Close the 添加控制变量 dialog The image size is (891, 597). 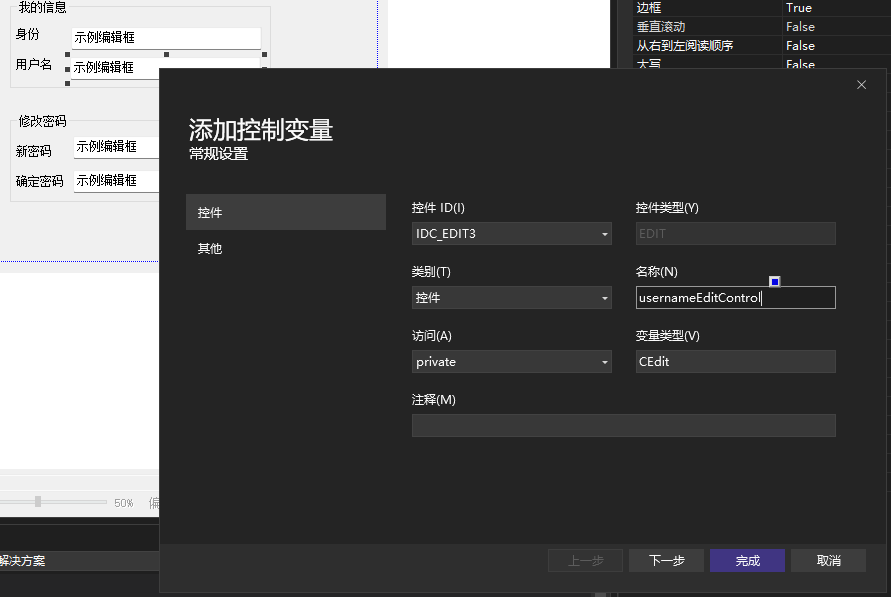(861, 85)
